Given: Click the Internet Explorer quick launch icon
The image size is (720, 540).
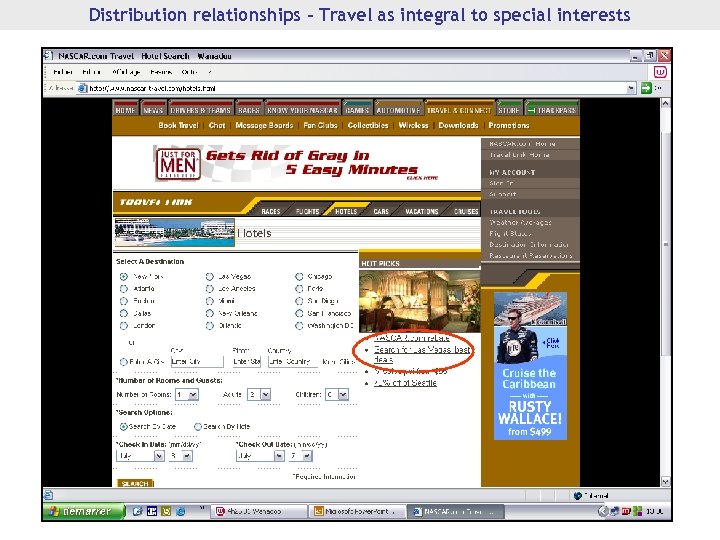Looking at the screenshot, I should tap(180, 511).
